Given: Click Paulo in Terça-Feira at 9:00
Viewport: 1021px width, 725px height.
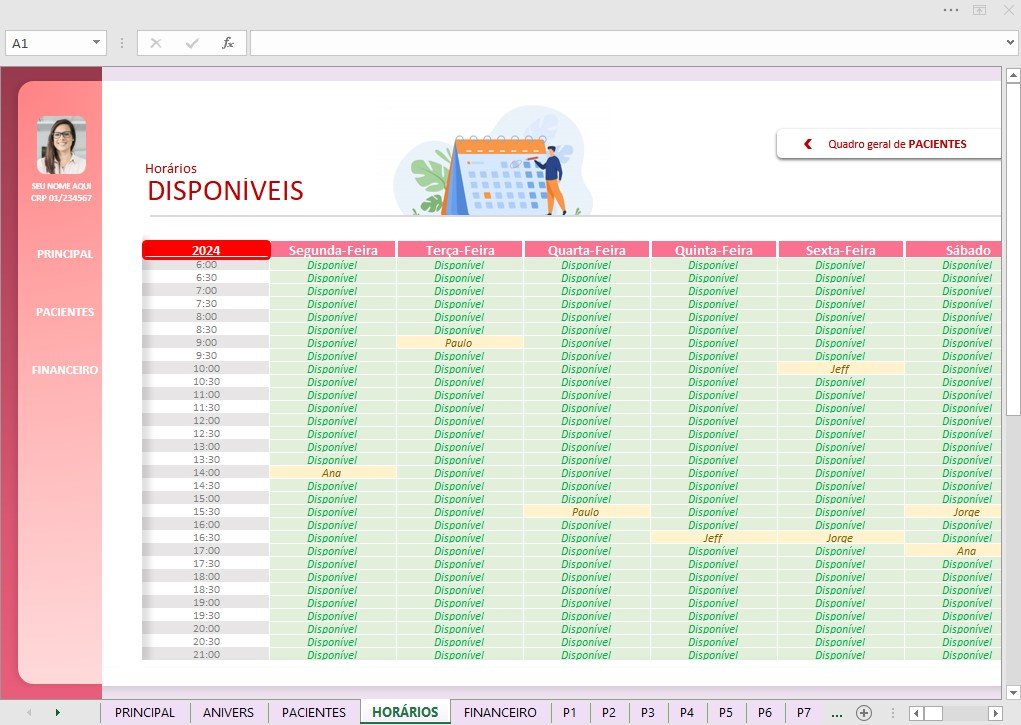Looking at the screenshot, I should click(459, 343).
